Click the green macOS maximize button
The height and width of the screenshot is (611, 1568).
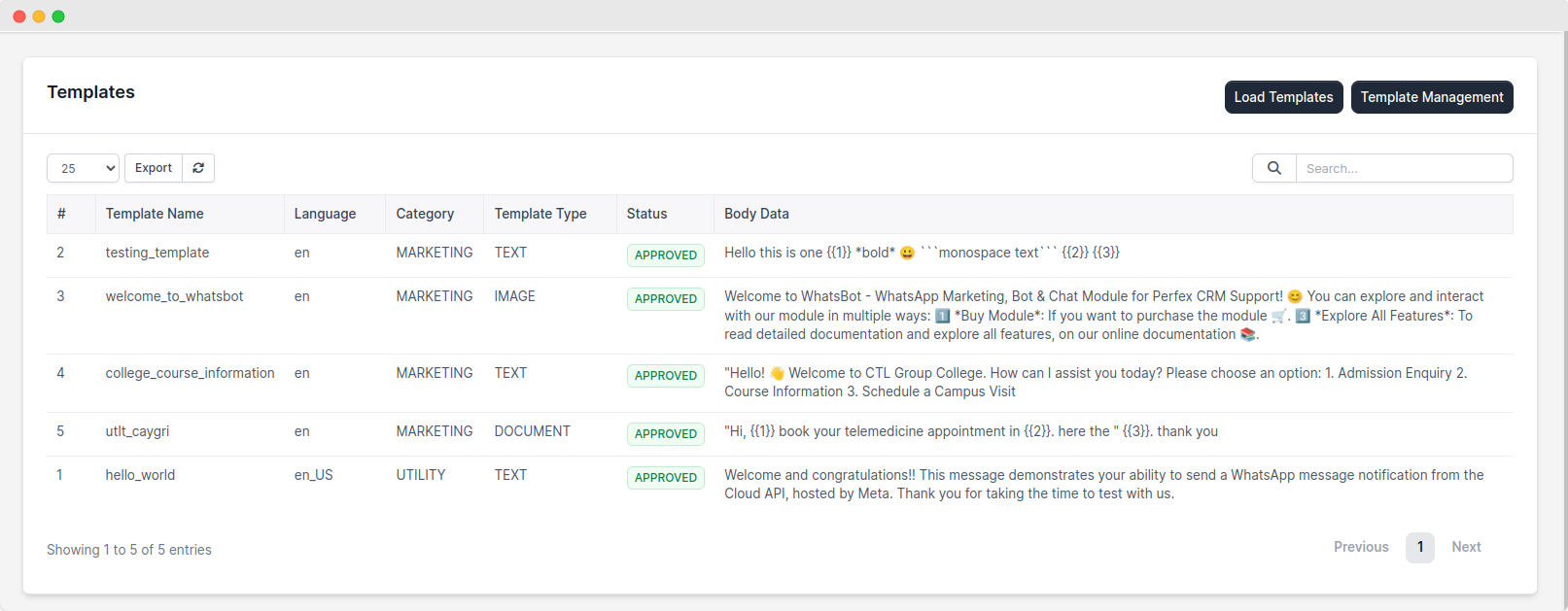58,17
